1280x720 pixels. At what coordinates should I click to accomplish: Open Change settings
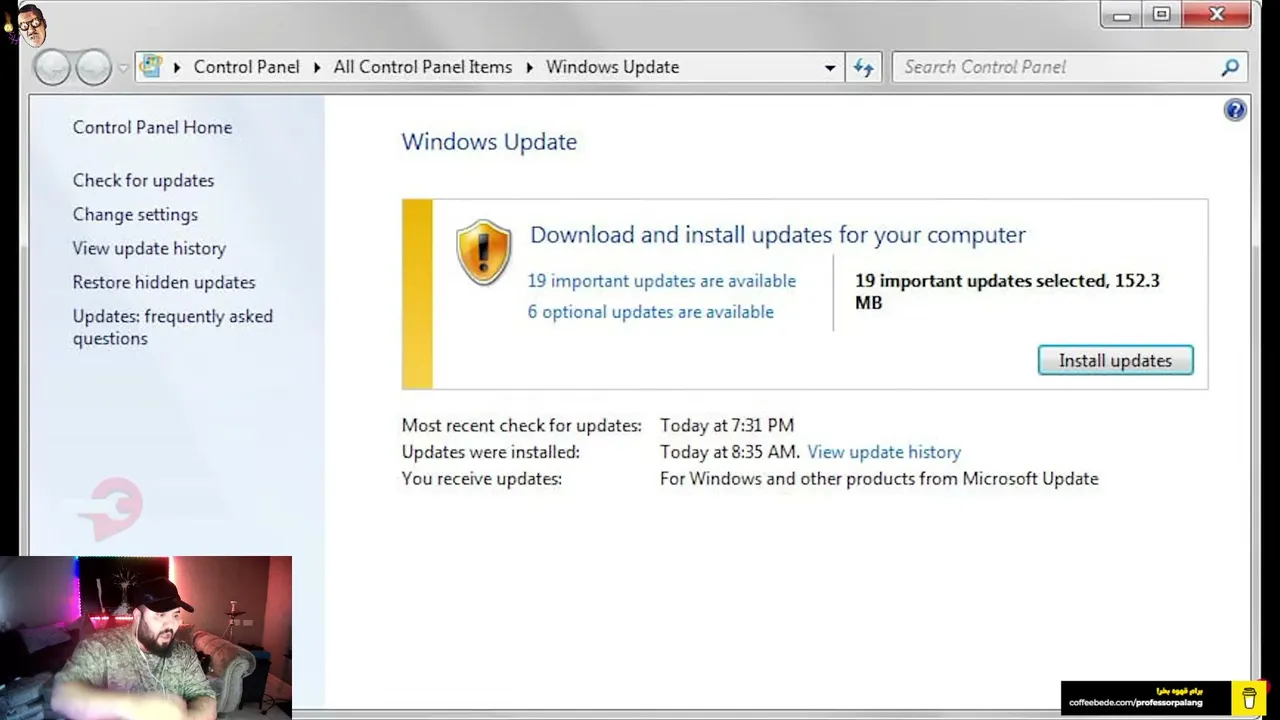135,214
